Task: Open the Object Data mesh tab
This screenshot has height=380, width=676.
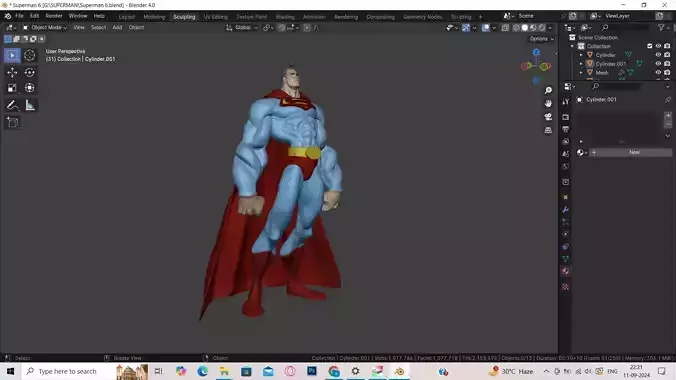Action: (x=566, y=259)
